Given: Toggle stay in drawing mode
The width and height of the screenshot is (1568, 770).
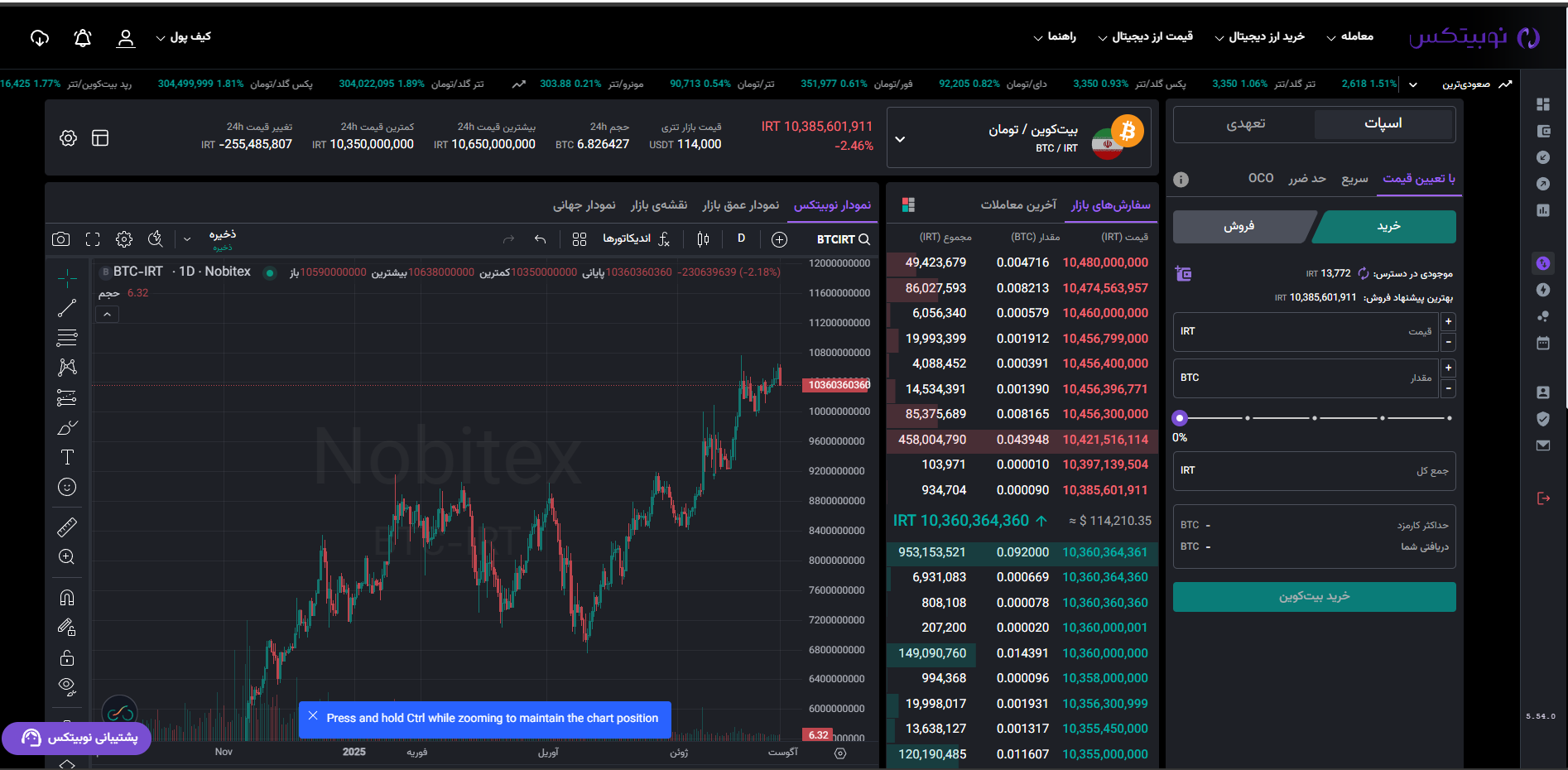Looking at the screenshot, I should coord(67,628).
